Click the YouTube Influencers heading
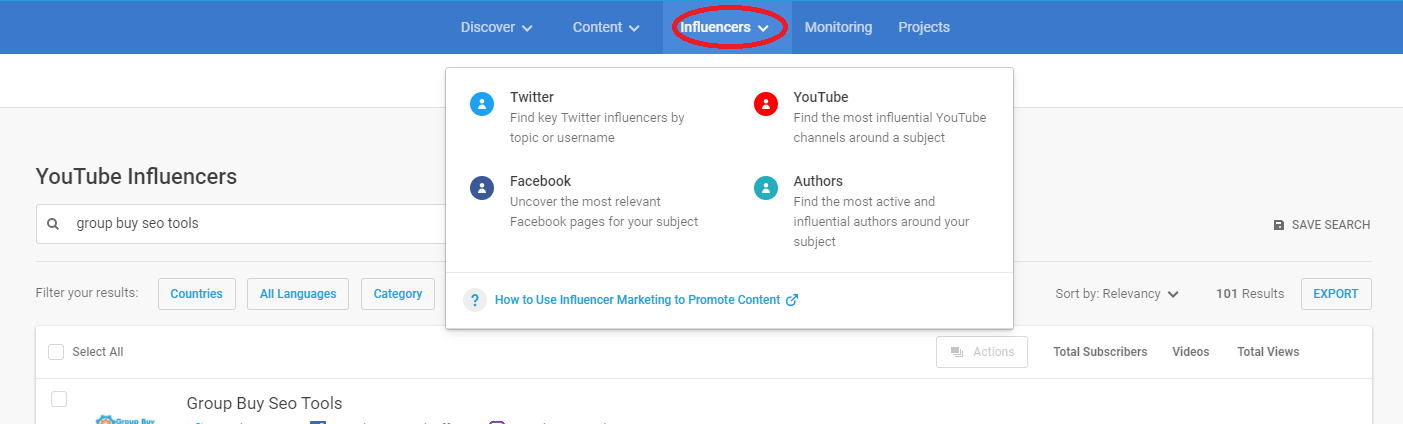The image size is (1403, 424). [136, 177]
